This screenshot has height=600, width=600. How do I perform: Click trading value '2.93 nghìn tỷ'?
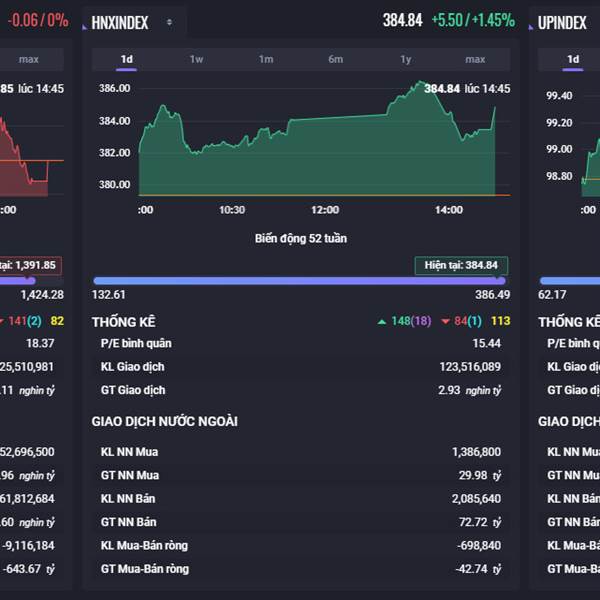pos(470,390)
